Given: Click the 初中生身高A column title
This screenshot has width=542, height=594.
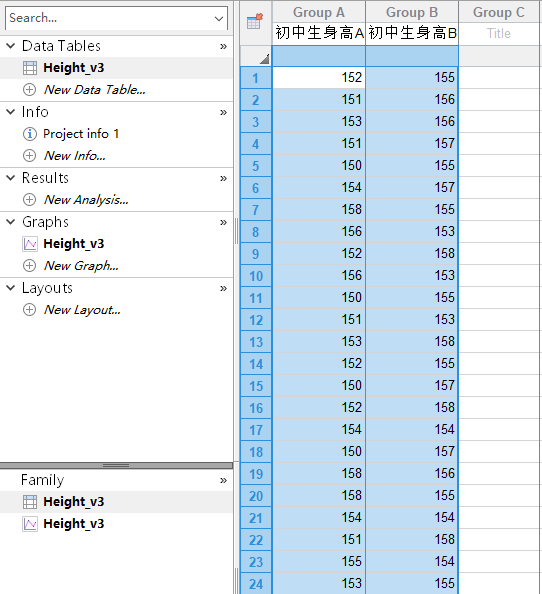Looking at the screenshot, I should coord(319,33).
